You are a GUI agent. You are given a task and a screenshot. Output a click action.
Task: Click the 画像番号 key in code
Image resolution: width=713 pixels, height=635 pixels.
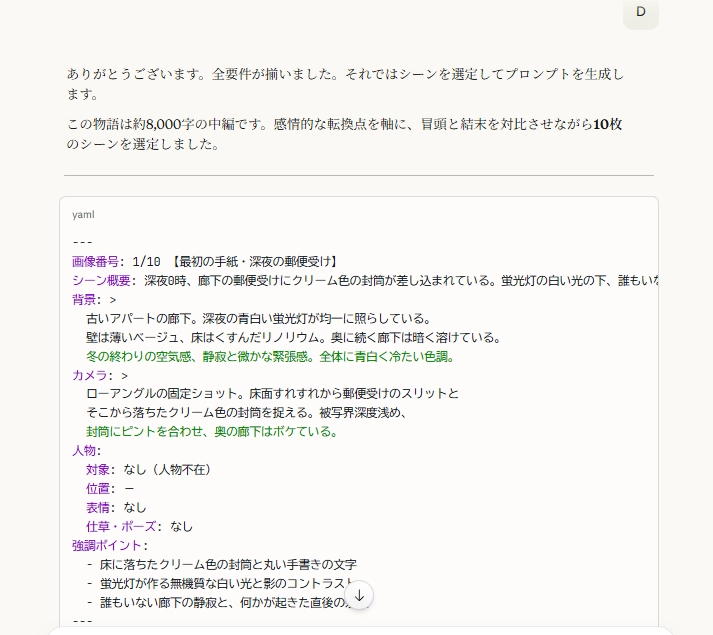[x=95, y=262]
